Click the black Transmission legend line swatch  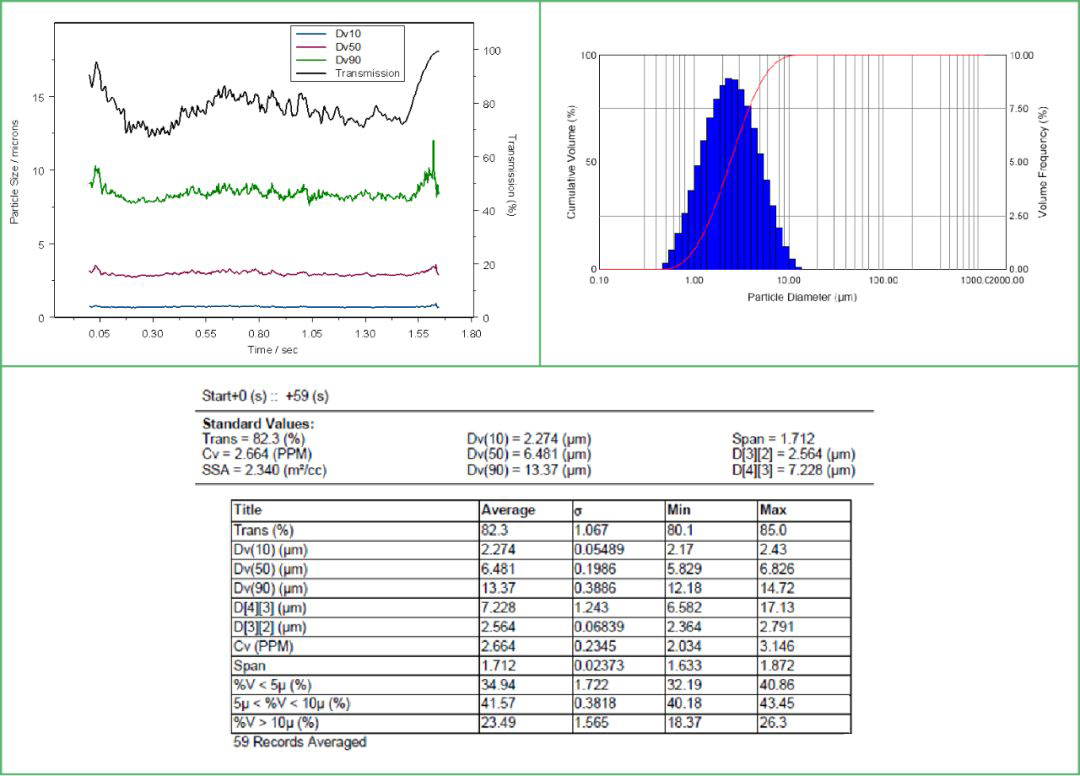point(312,73)
